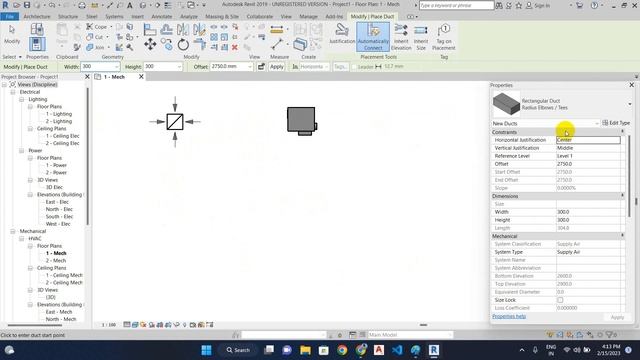Switch to the Systems ribbon tab
This screenshot has width=640, height=360.
click(114, 17)
